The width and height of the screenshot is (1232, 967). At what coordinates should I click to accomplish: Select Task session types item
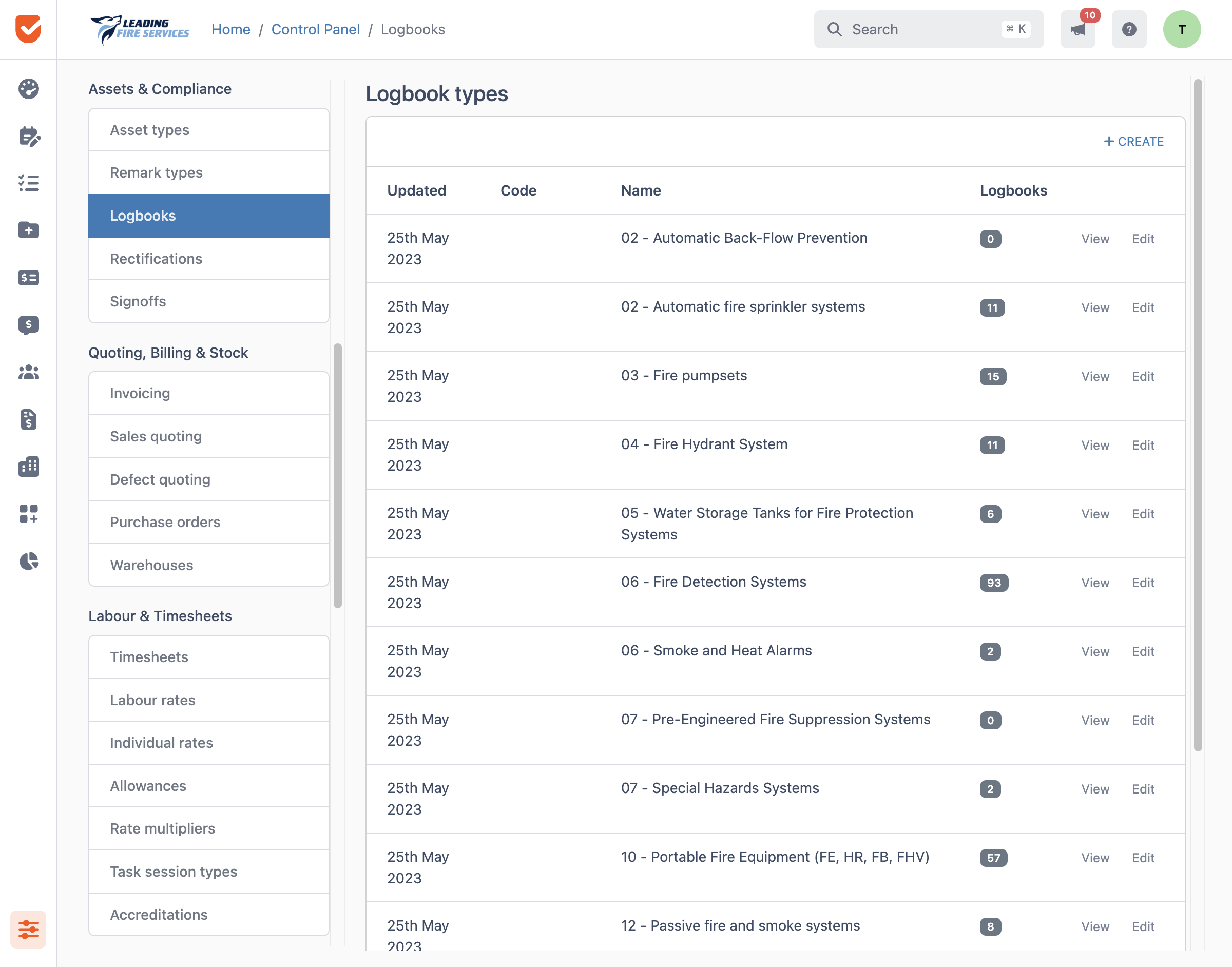point(209,872)
